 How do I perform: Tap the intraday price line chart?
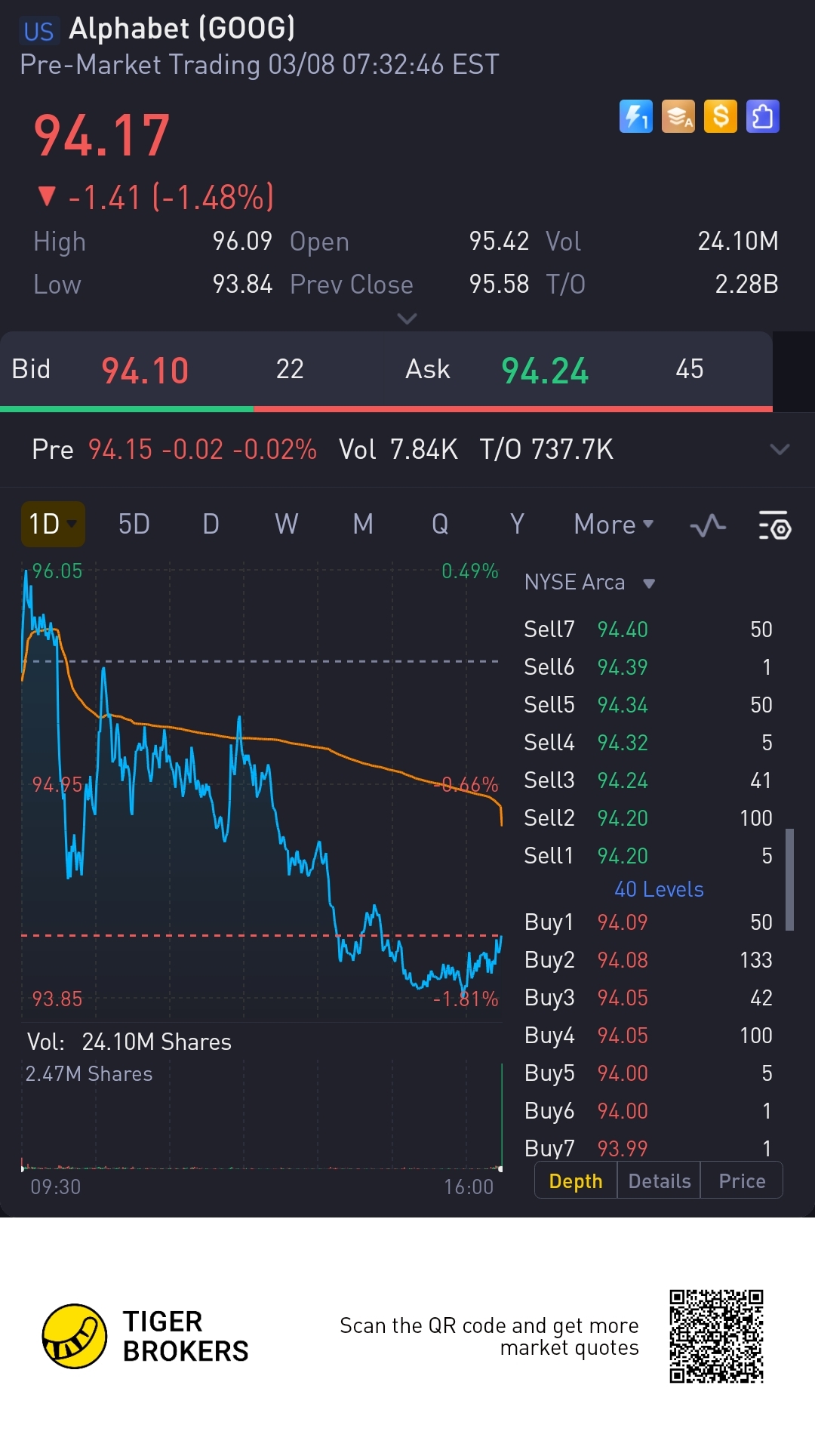coord(261,789)
